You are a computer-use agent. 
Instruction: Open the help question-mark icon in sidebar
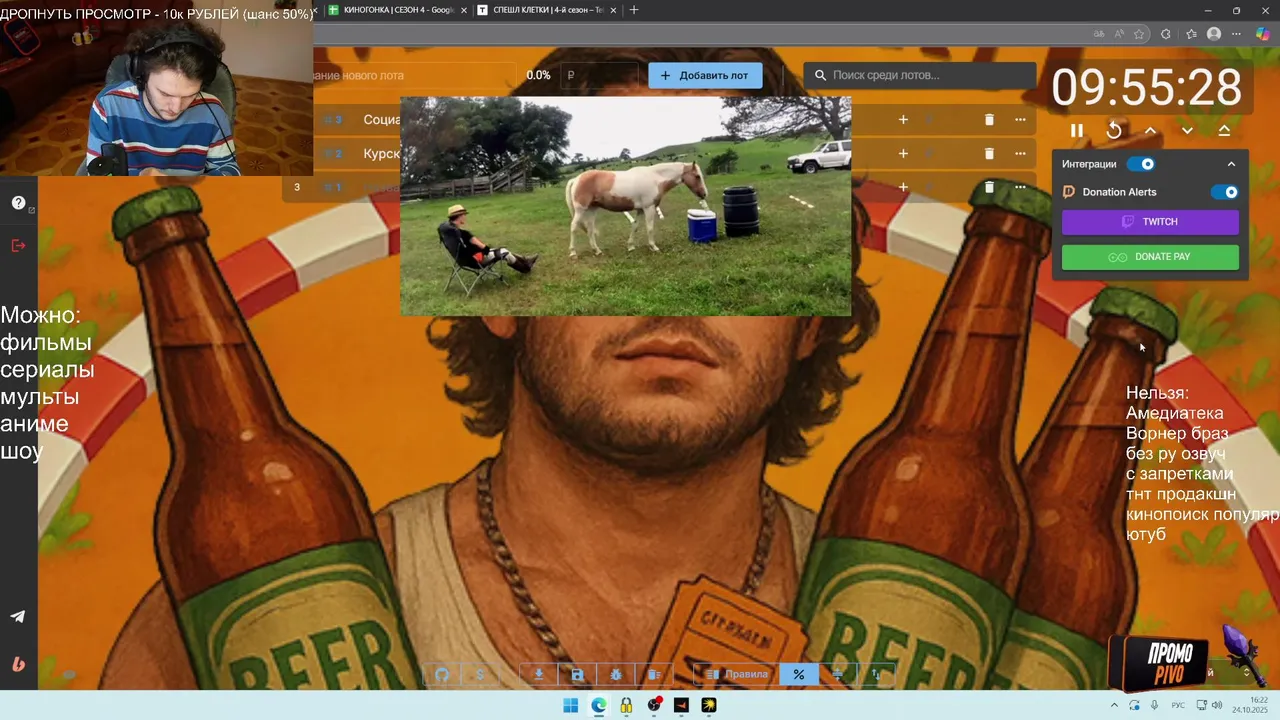point(18,203)
